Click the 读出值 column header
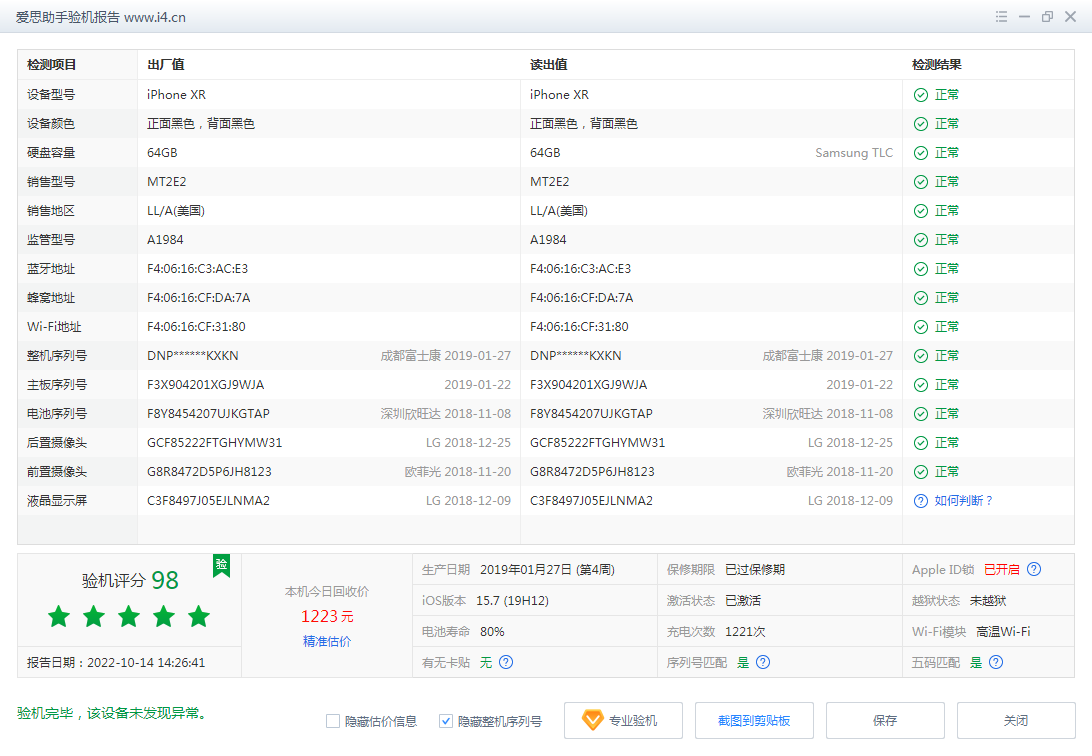Screen dimensions: 1092x756 pos(549,65)
